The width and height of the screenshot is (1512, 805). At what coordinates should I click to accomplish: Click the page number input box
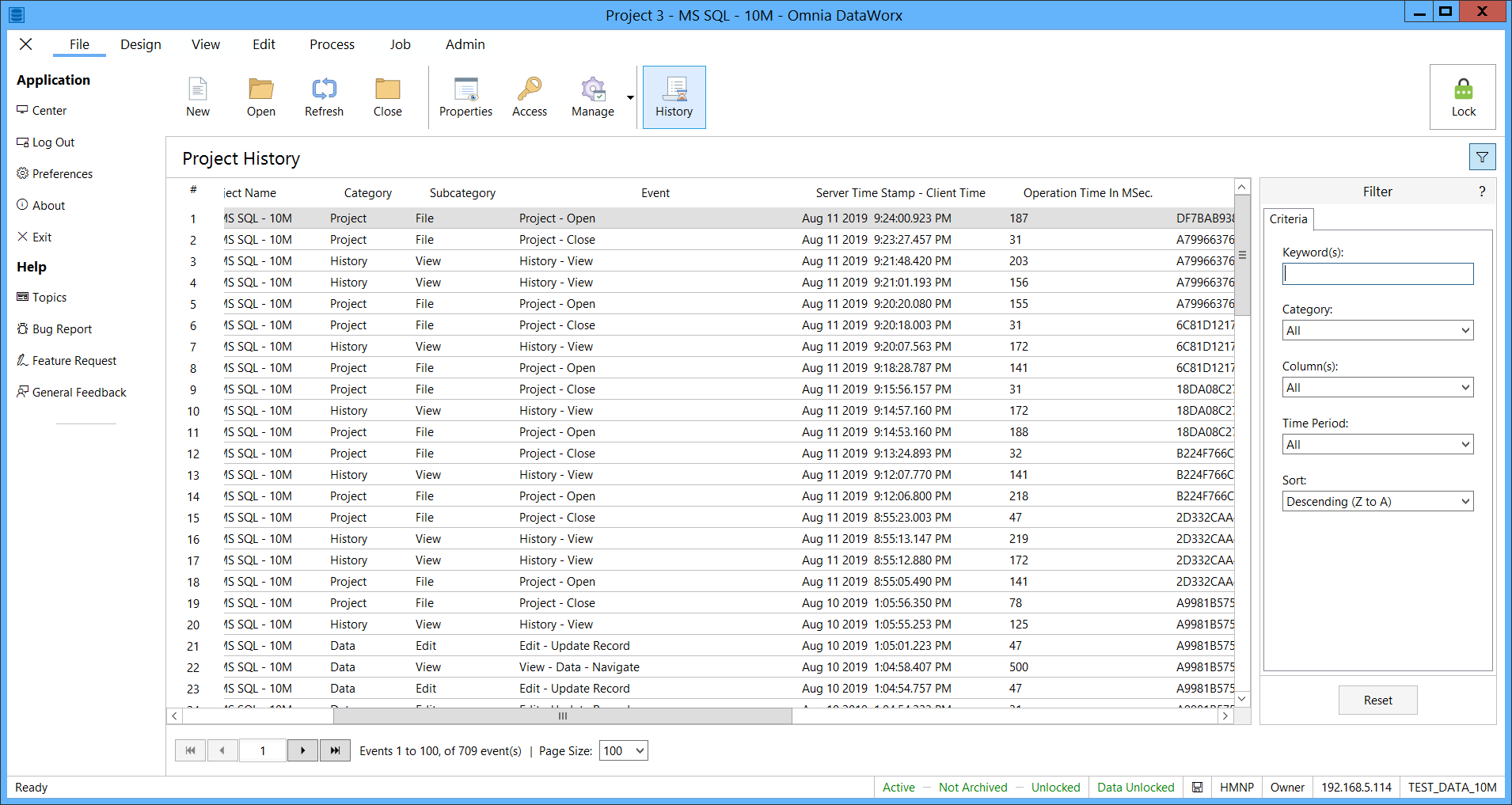click(262, 750)
